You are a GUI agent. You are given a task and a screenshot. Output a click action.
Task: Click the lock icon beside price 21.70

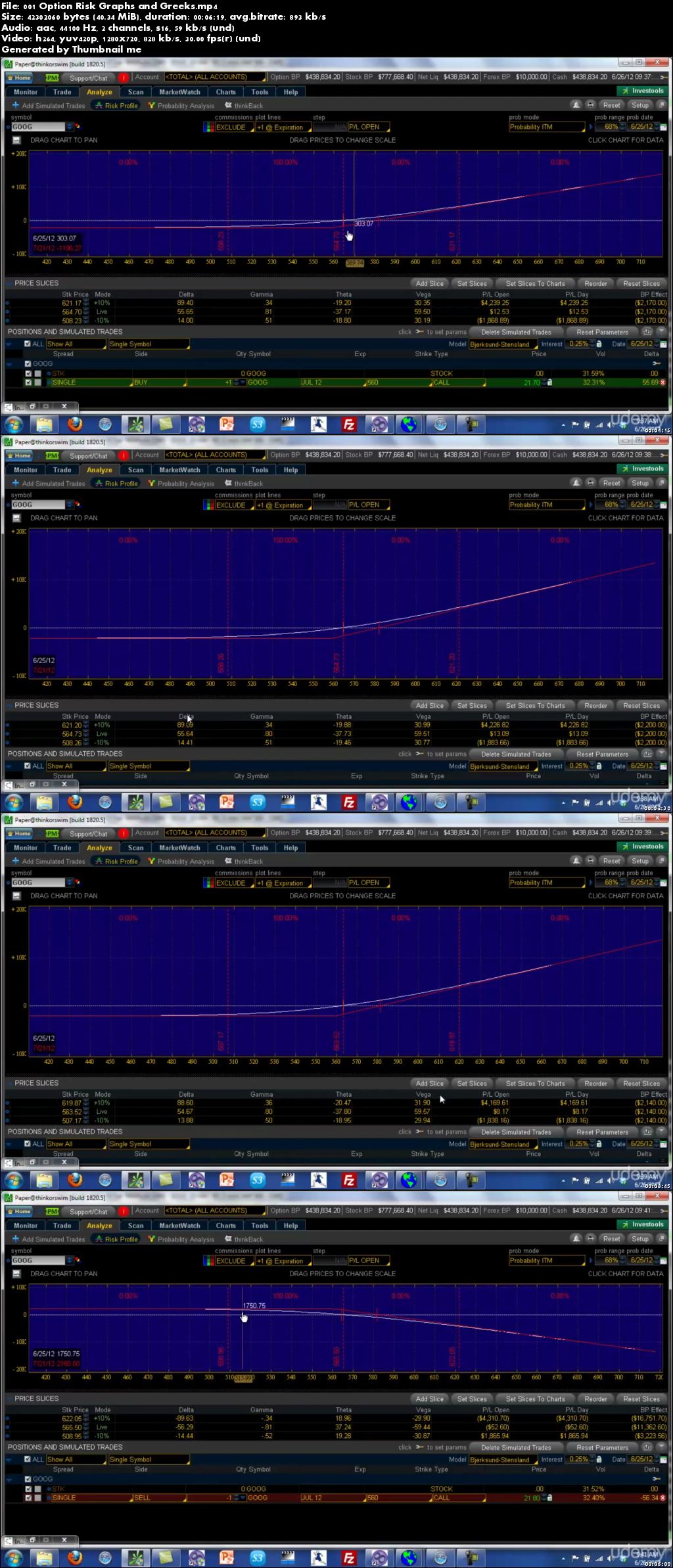(549, 382)
